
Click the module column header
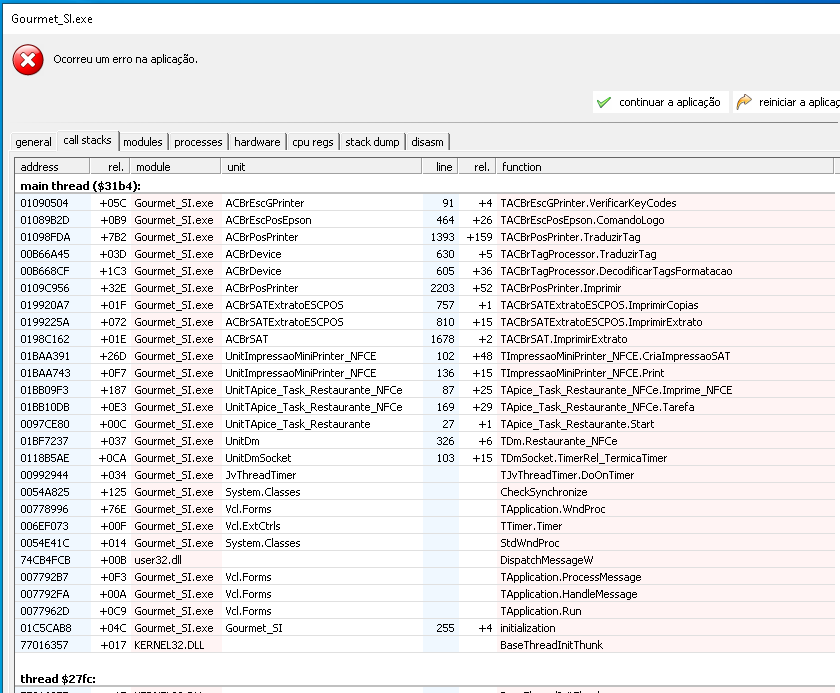175,167
